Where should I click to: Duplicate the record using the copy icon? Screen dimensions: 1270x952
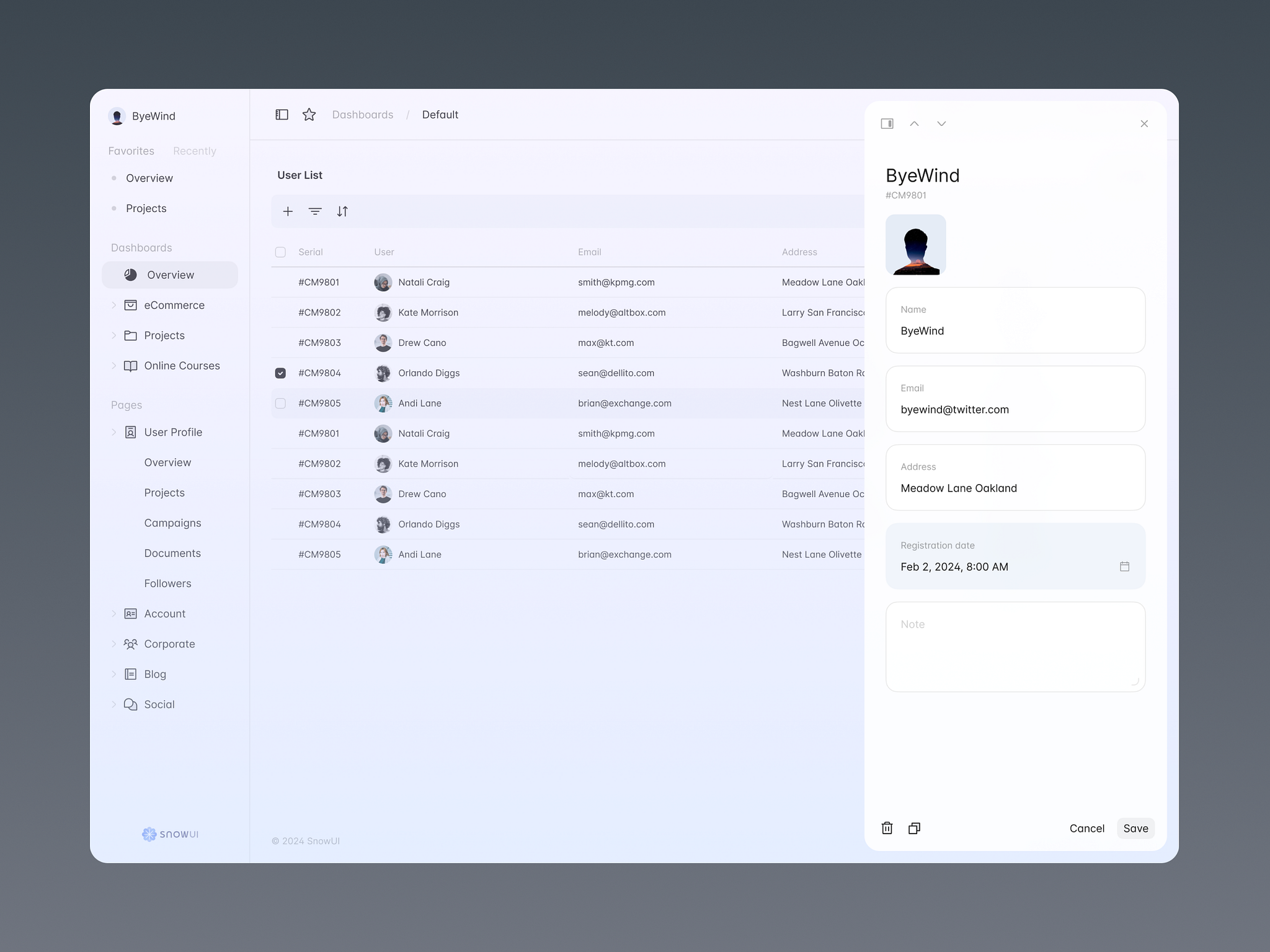[x=914, y=828]
